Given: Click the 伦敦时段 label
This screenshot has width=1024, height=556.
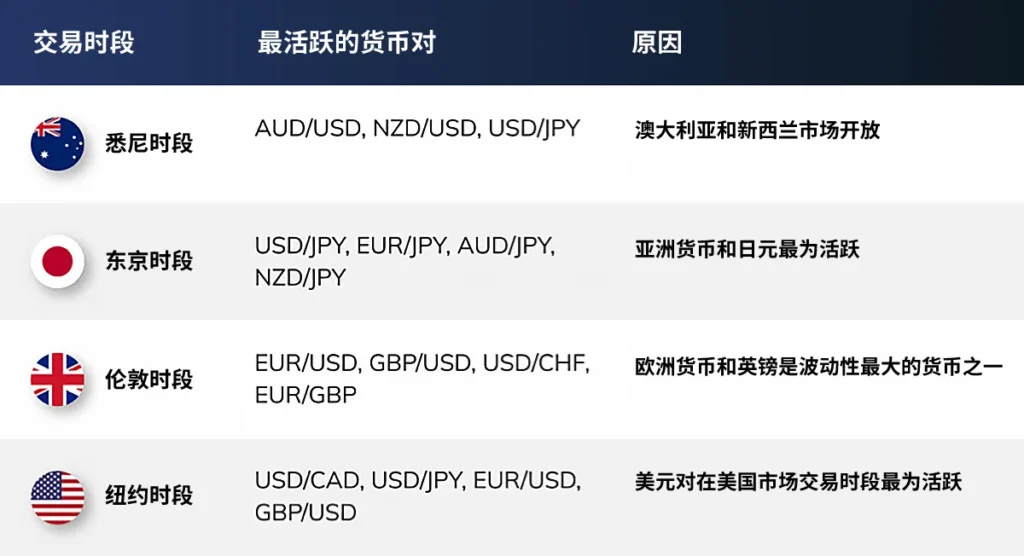Looking at the screenshot, I should (149, 379).
